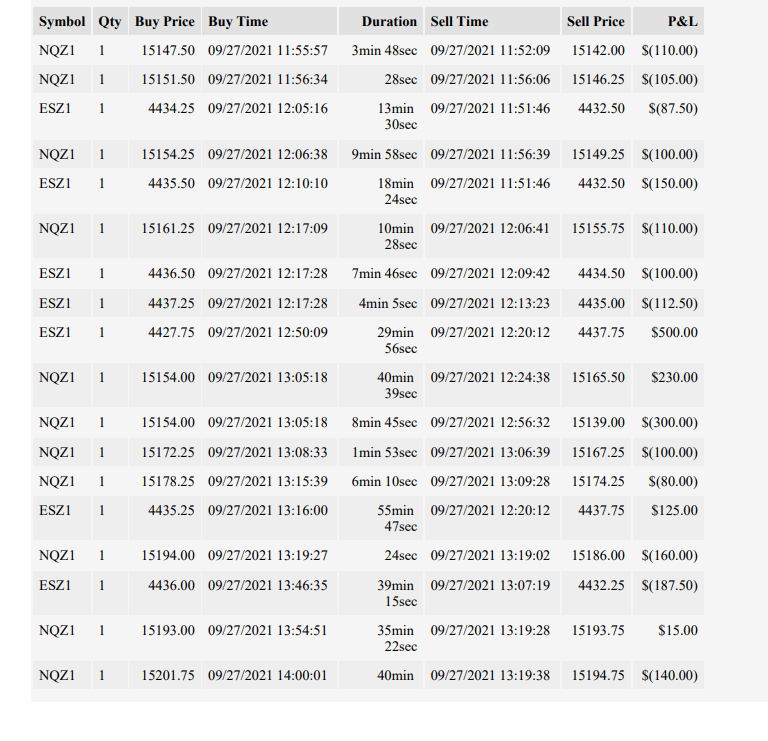
Task: Click the $(300.00) loss cell
Action: point(668,423)
